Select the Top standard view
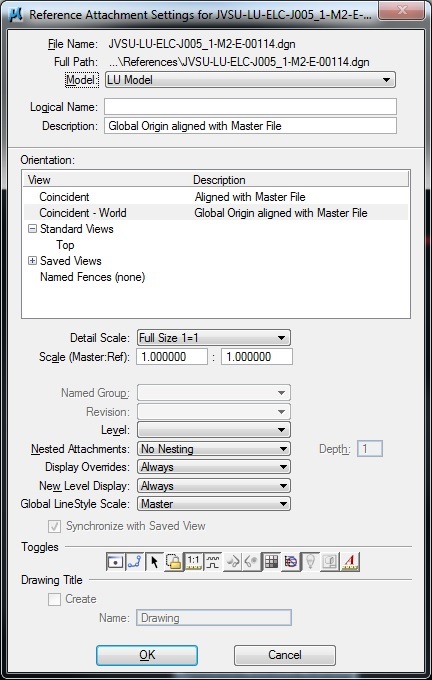Viewport: 432px width, 680px height. pyautogui.click(x=65, y=245)
